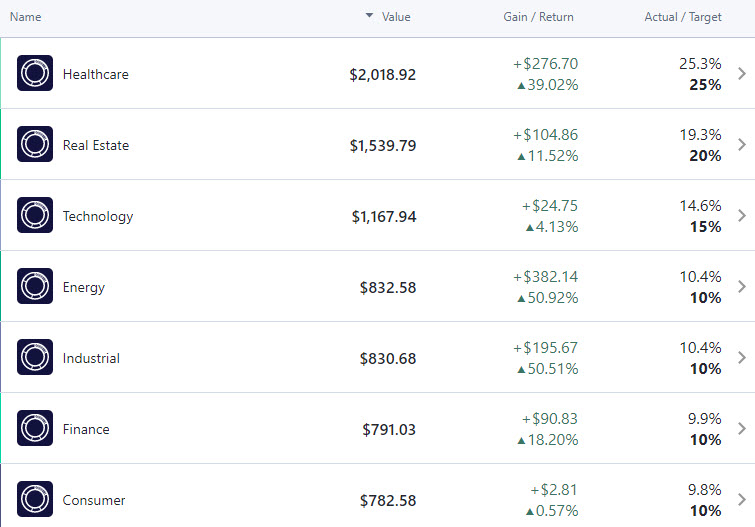Sort by Gain / Return column header
The height and width of the screenshot is (527, 755).
[x=538, y=17]
